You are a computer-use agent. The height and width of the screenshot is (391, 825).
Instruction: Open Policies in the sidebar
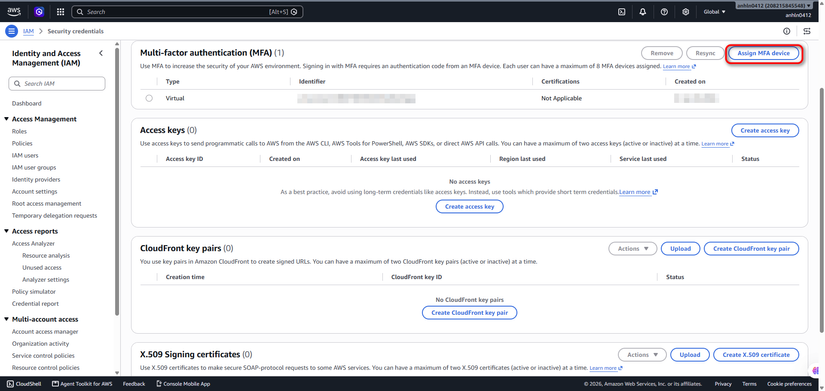22,143
